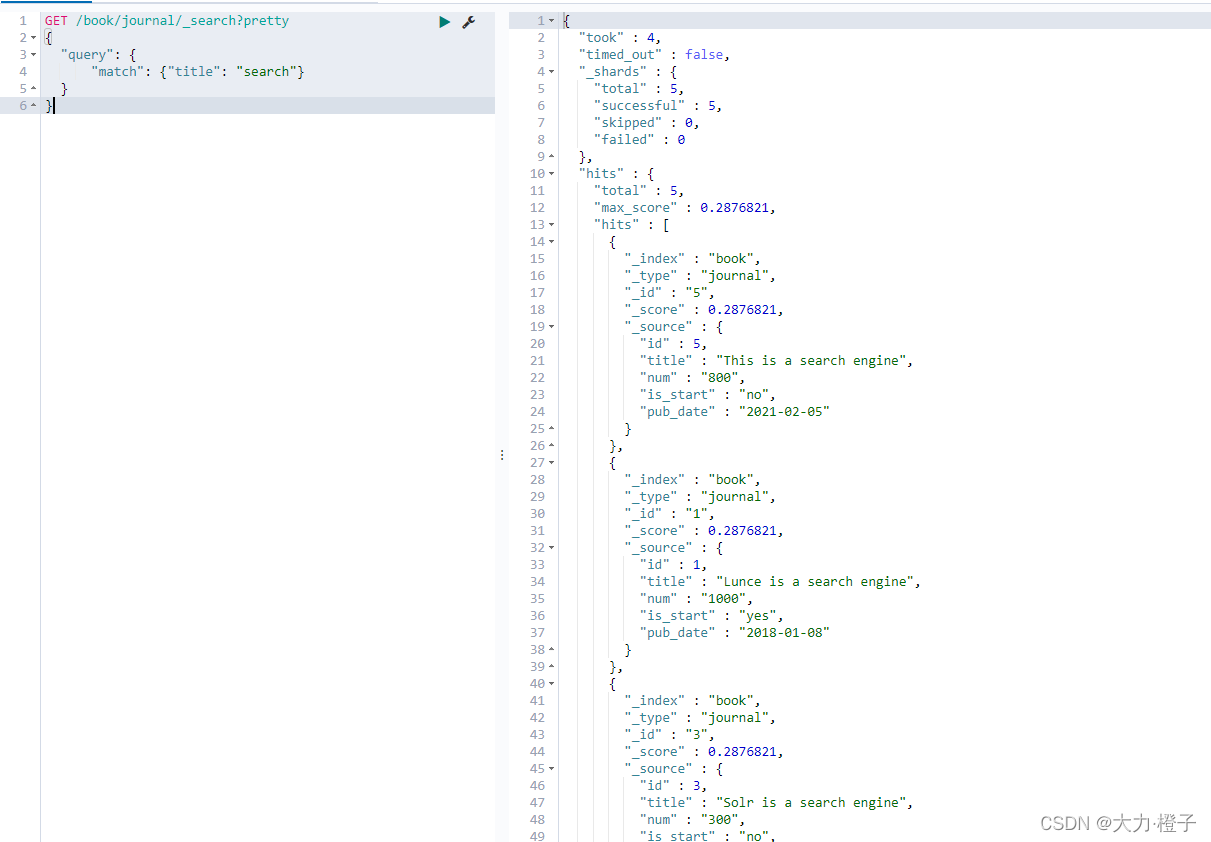
Task: Click the "id" : 1, line in _source
Action: (x=674, y=564)
